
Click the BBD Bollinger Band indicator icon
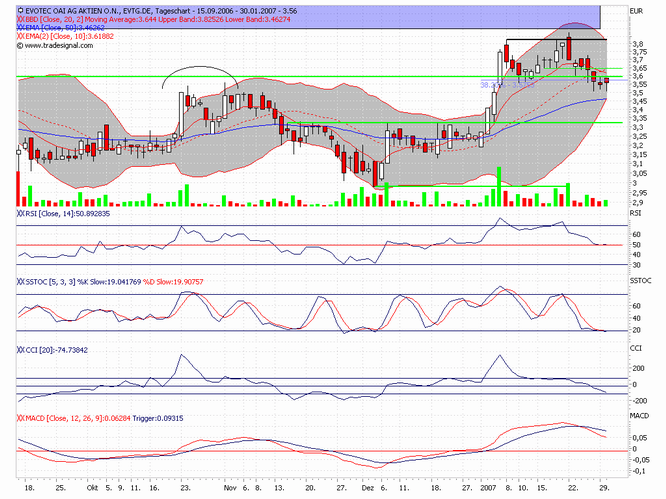21,18
